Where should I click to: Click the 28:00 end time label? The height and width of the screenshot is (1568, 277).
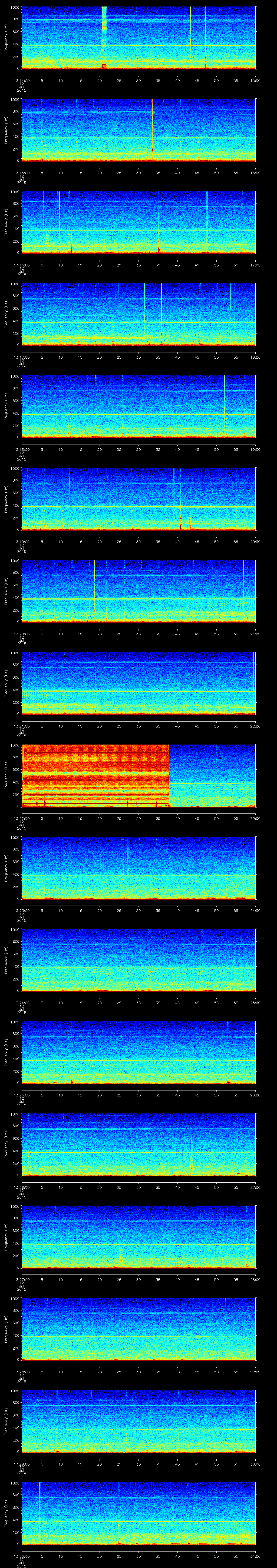coord(256,1279)
